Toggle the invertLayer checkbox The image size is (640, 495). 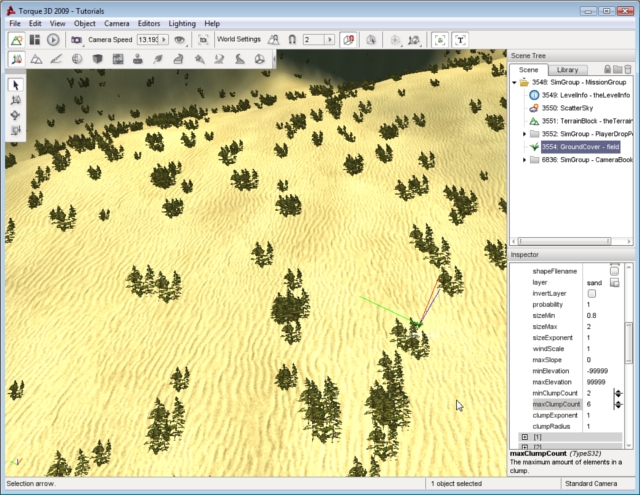(x=592, y=294)
